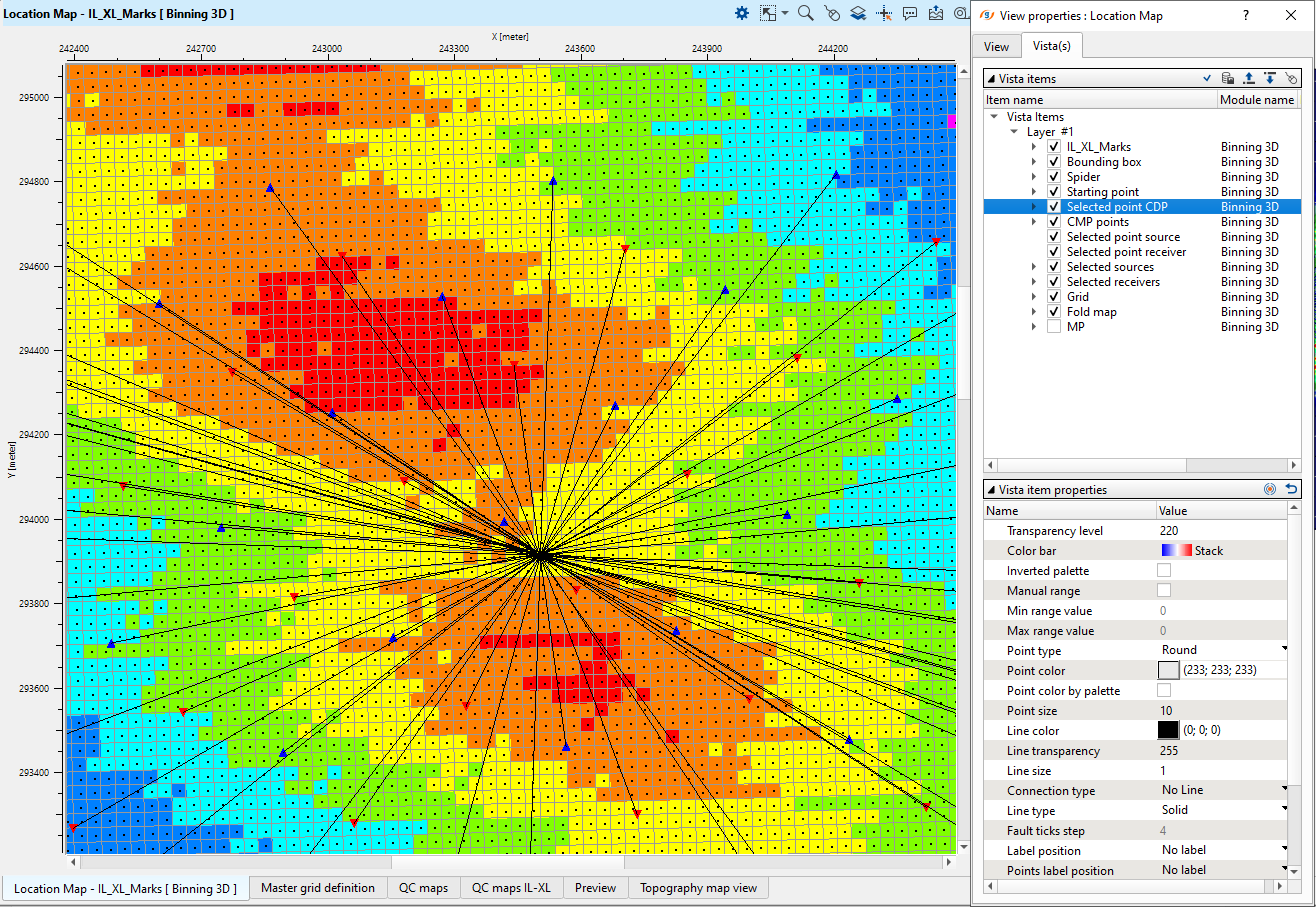
Task: Click the layers stack icon in map toolbar
Action: tap(858, 13)
